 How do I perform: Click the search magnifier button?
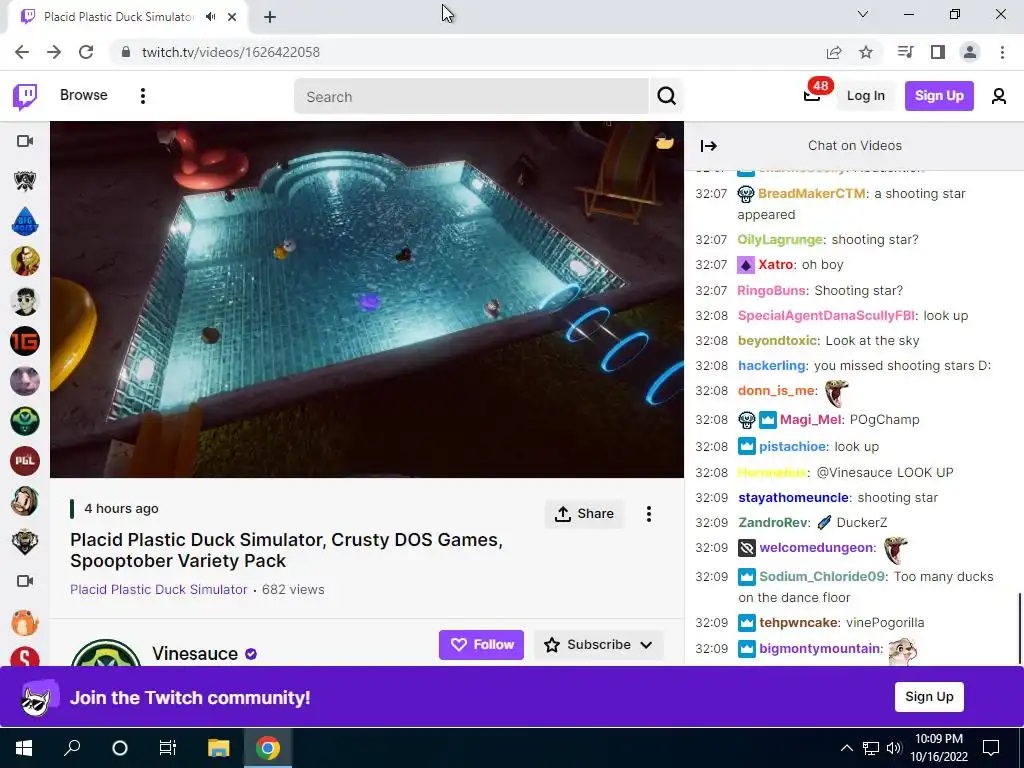(667, 96)
